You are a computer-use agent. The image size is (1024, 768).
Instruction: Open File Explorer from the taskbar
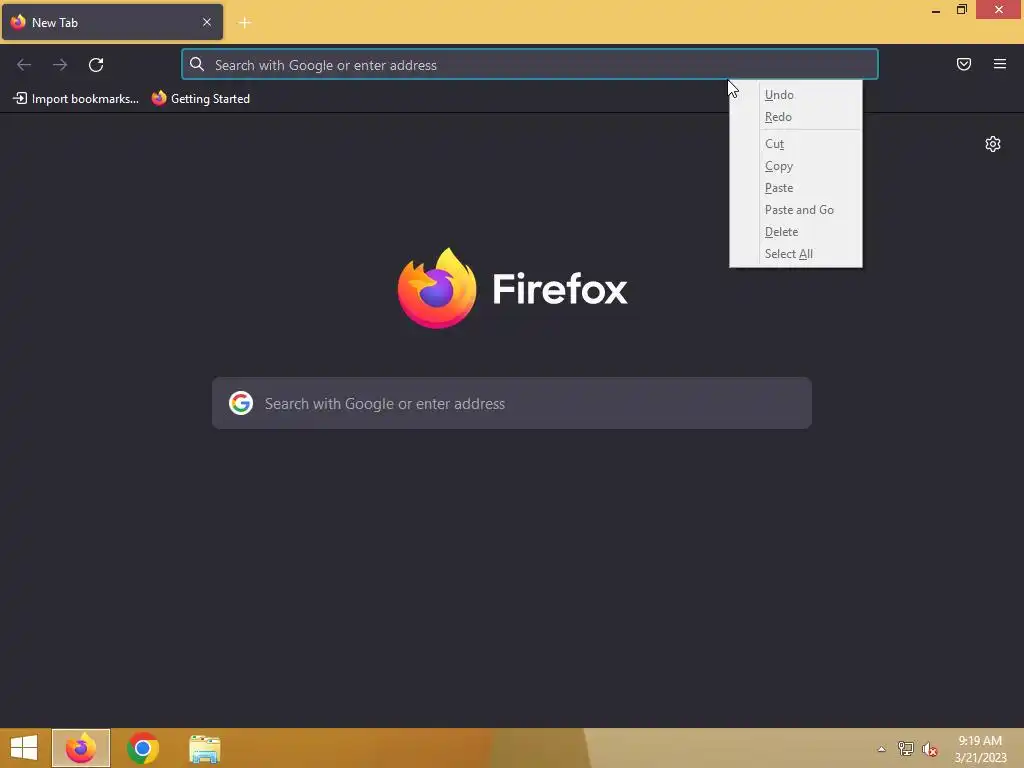[x=204, y=748]
